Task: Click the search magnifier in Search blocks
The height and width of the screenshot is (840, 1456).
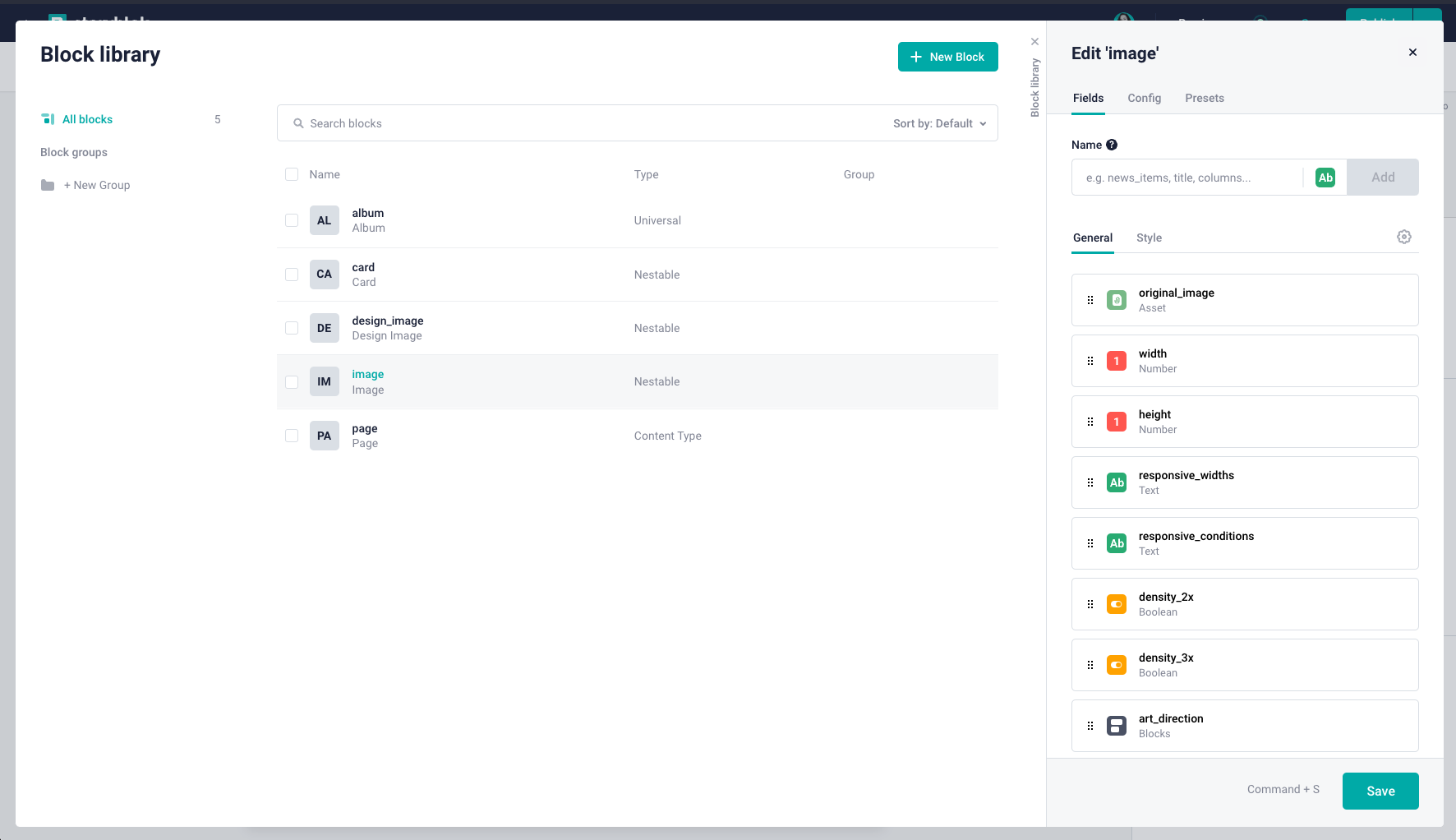Action: click(298, 123)
